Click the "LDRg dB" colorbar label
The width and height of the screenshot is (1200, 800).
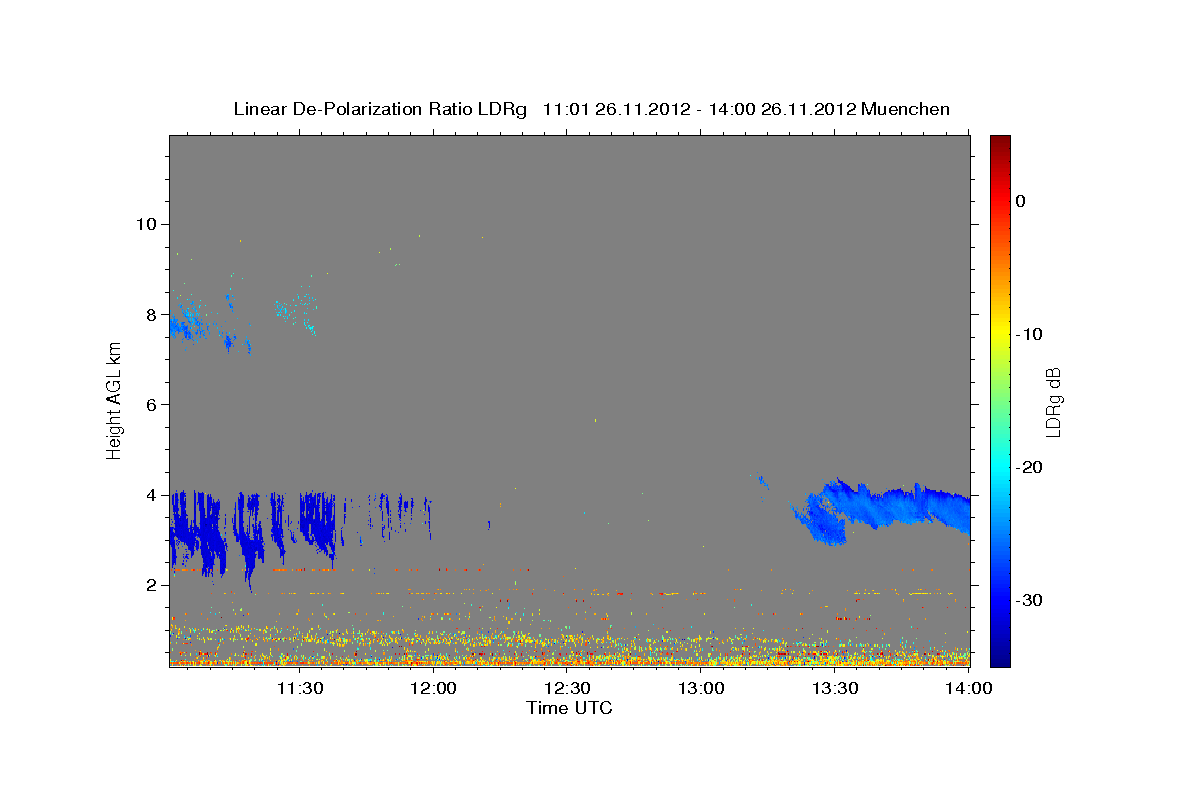pos(1052,402)
